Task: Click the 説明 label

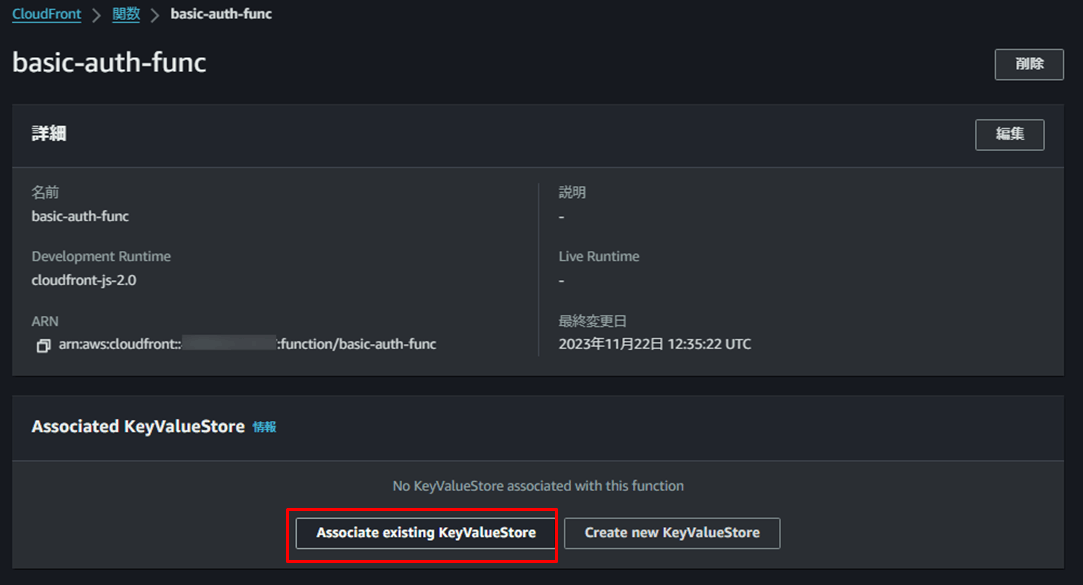Action: (x=572, y=193)
